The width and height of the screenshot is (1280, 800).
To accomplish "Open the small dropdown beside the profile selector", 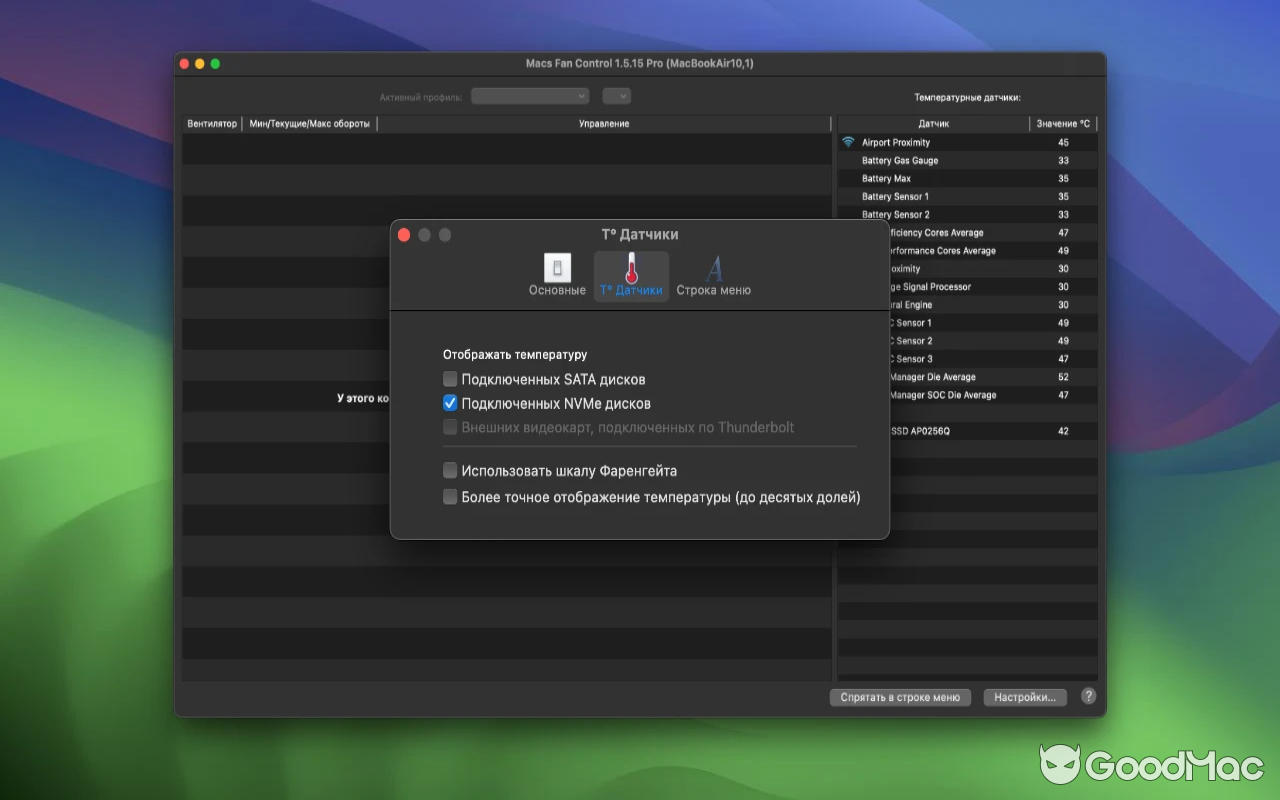I will point(616,95).
